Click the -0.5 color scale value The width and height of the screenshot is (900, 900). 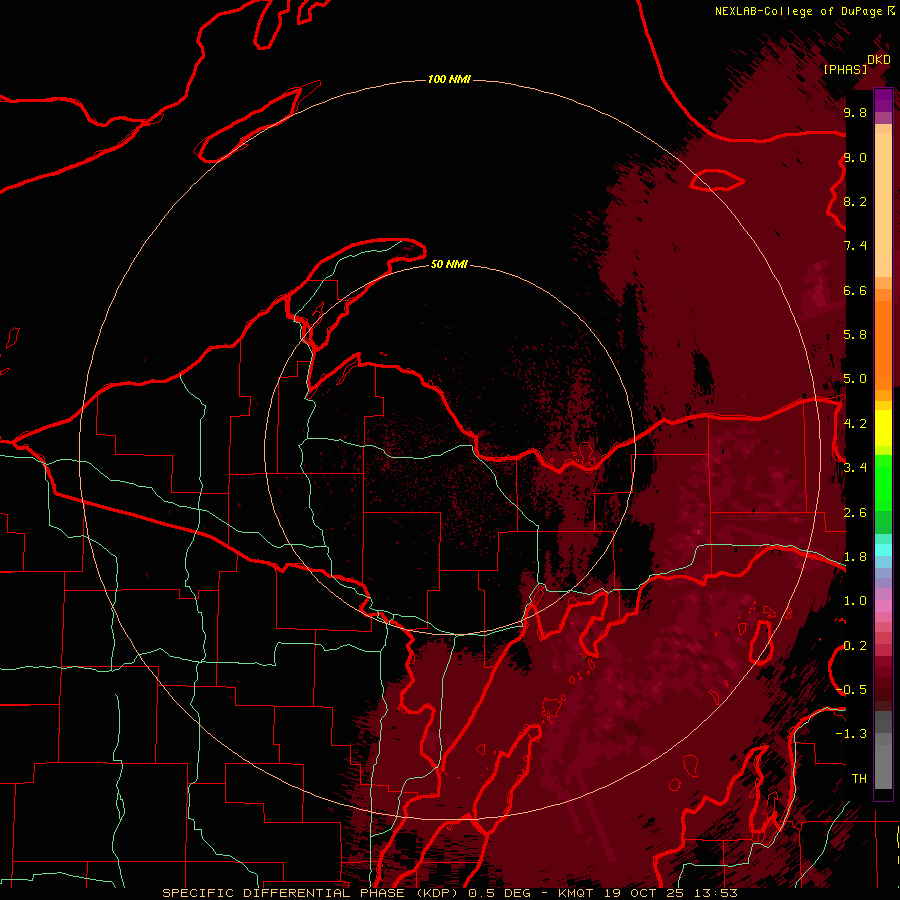pos(851,690)
